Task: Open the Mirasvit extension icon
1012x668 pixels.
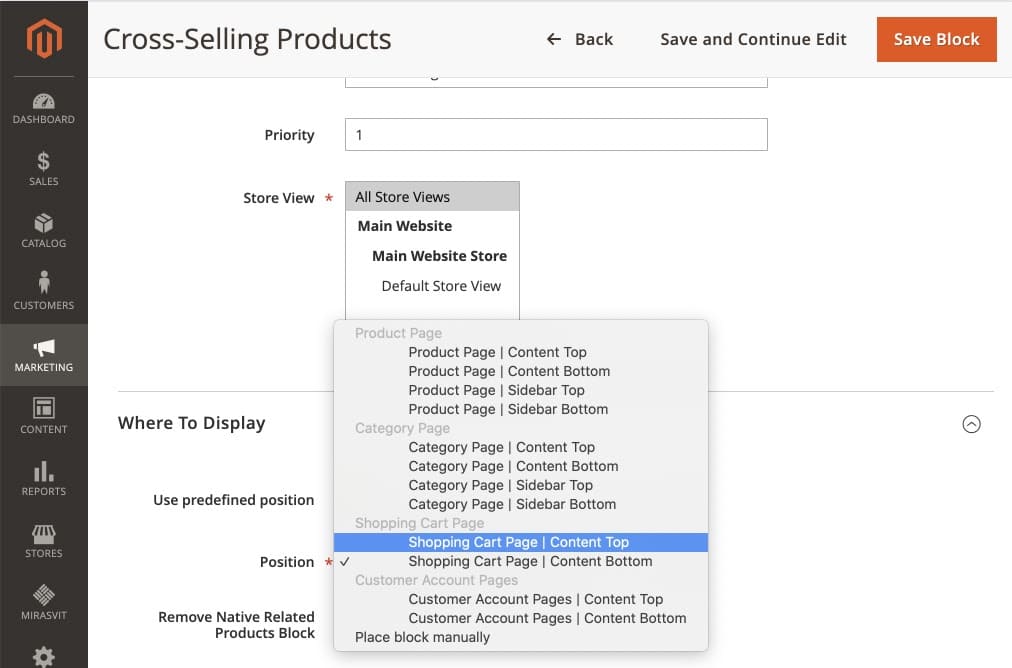Action: 44,601
